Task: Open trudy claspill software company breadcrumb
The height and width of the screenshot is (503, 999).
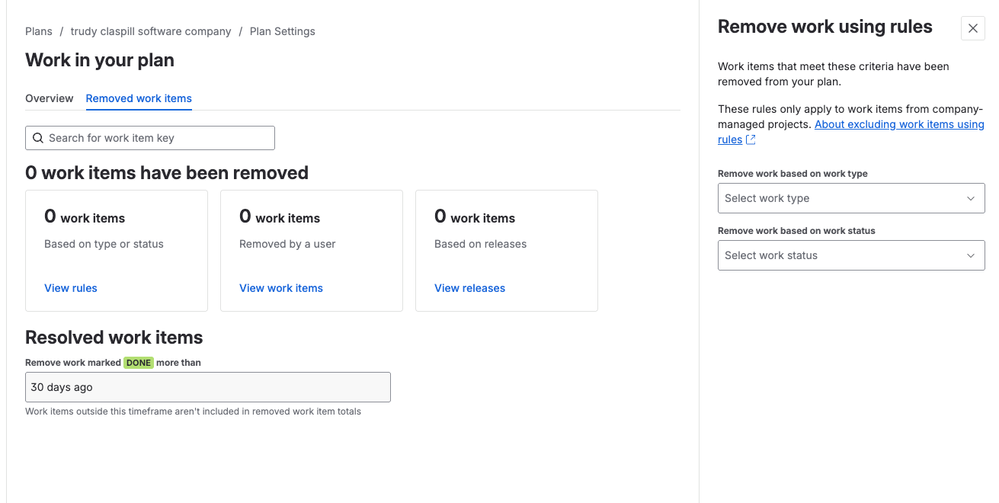Action: 150,31
